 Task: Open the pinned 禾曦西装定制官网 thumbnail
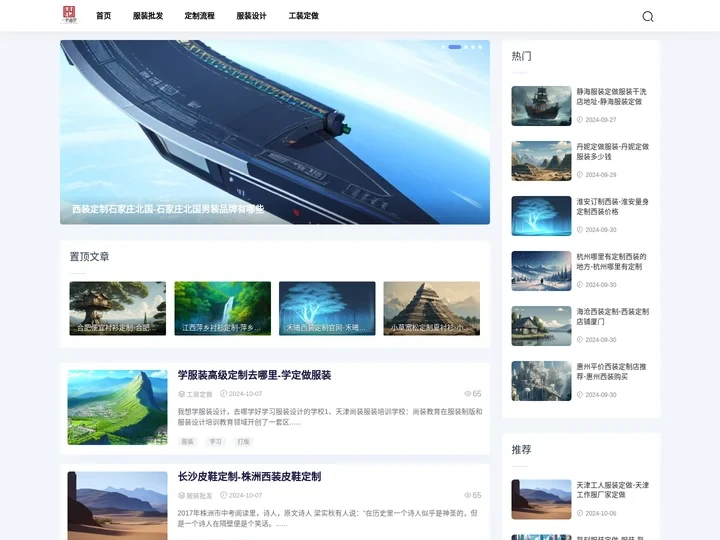[x=327, y=308]
